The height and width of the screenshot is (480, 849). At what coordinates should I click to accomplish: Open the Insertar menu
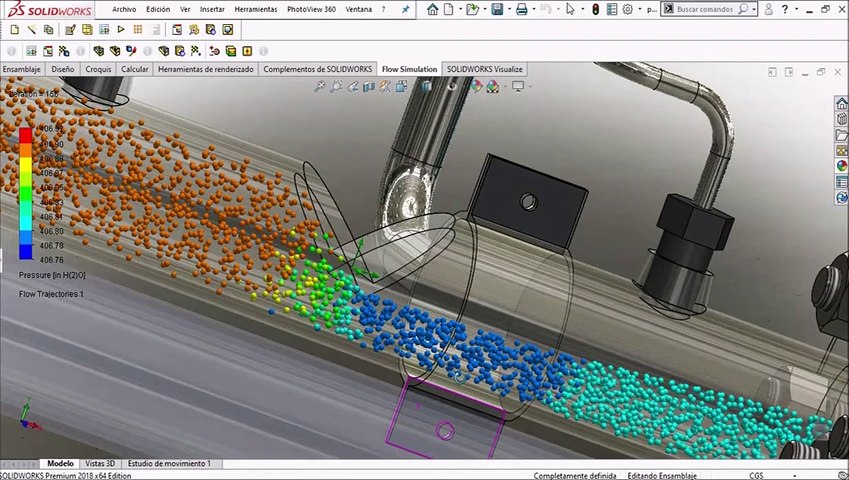[212, 9]
